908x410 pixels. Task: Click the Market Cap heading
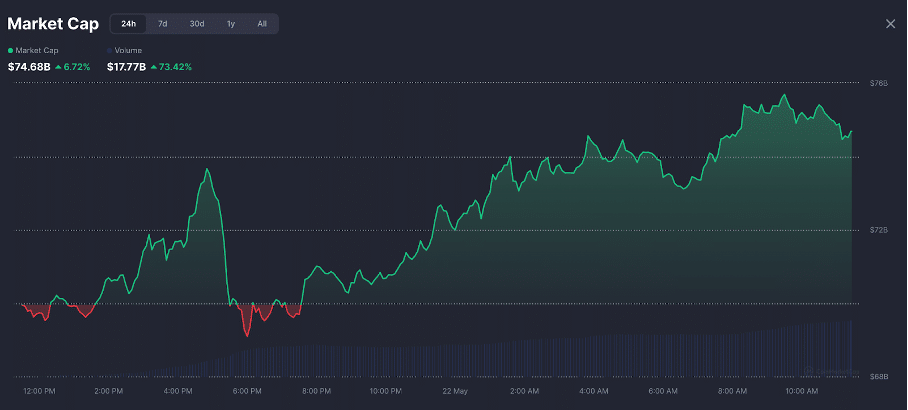[x=53, y=24]
